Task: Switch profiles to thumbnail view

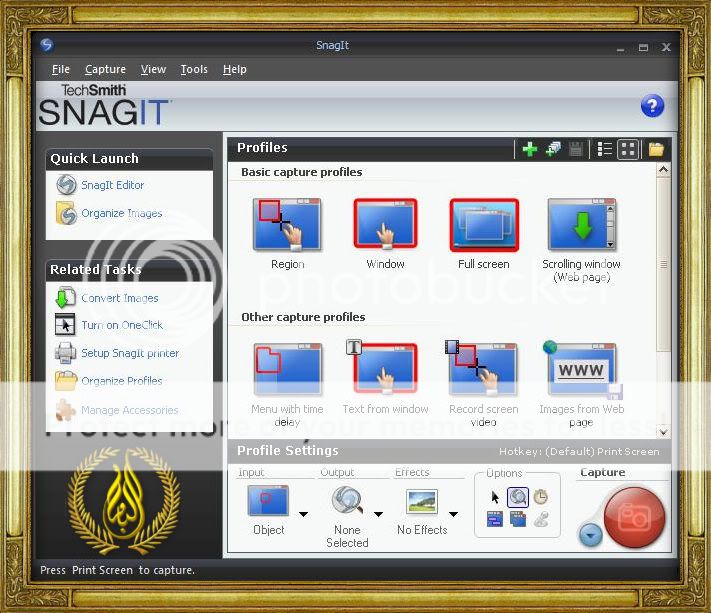Action: tap(628, 149)
